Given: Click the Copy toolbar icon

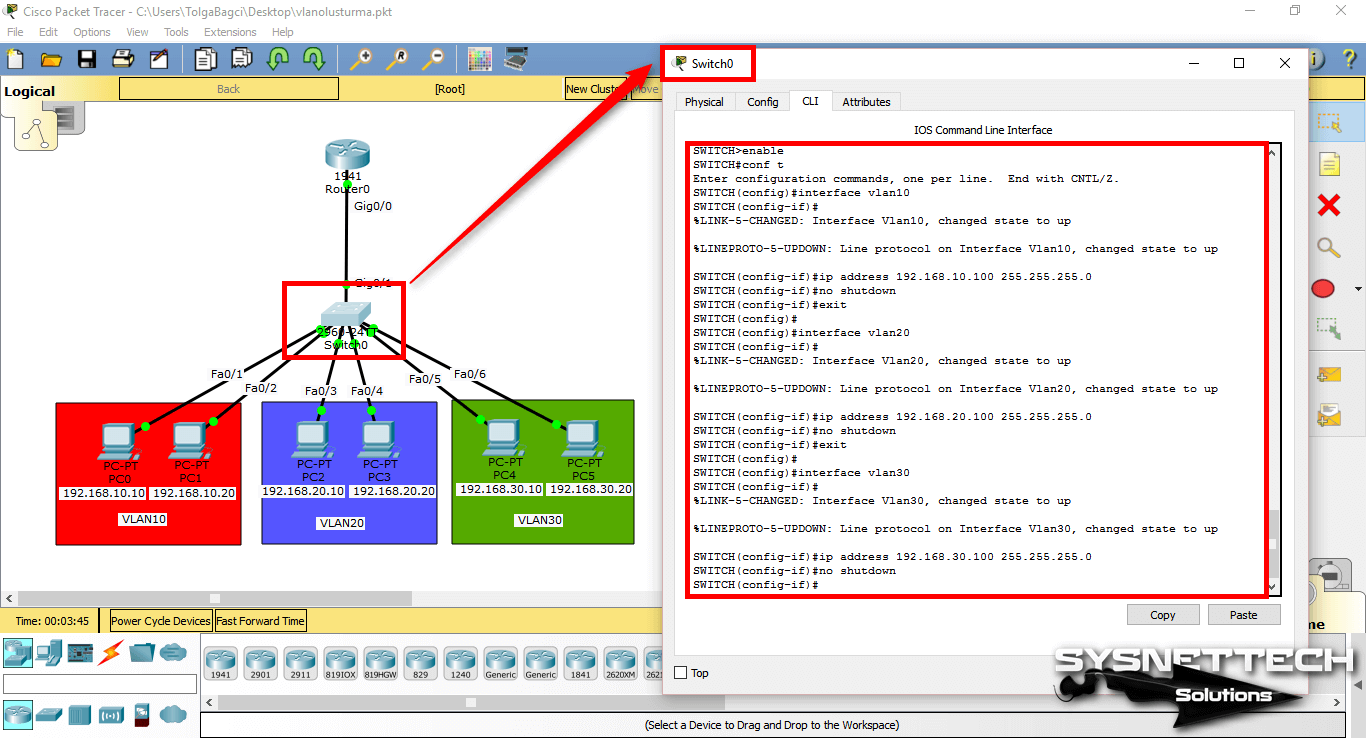Looking at the screenshot, I should 205,59.
